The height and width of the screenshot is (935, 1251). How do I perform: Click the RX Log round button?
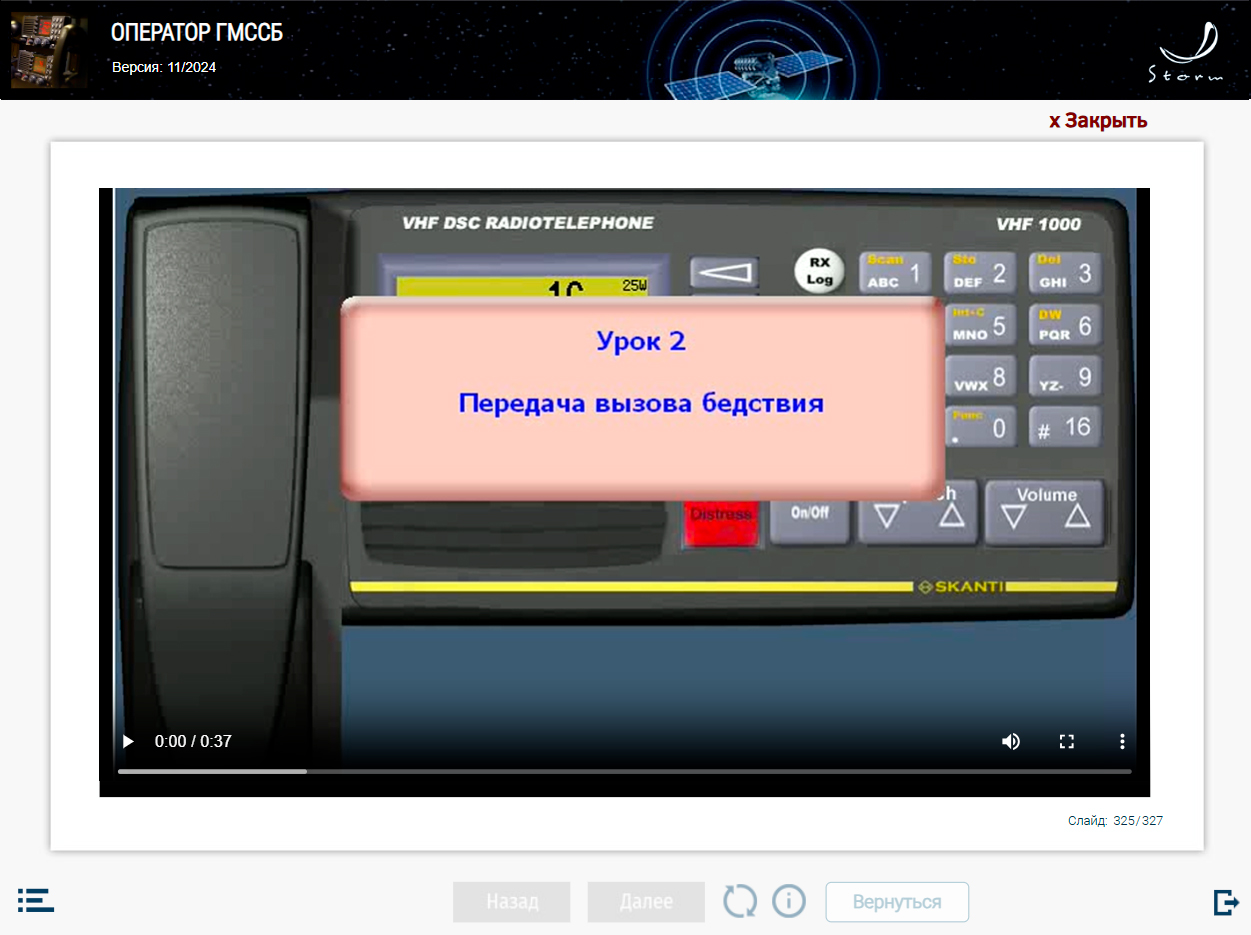[820, 272]
